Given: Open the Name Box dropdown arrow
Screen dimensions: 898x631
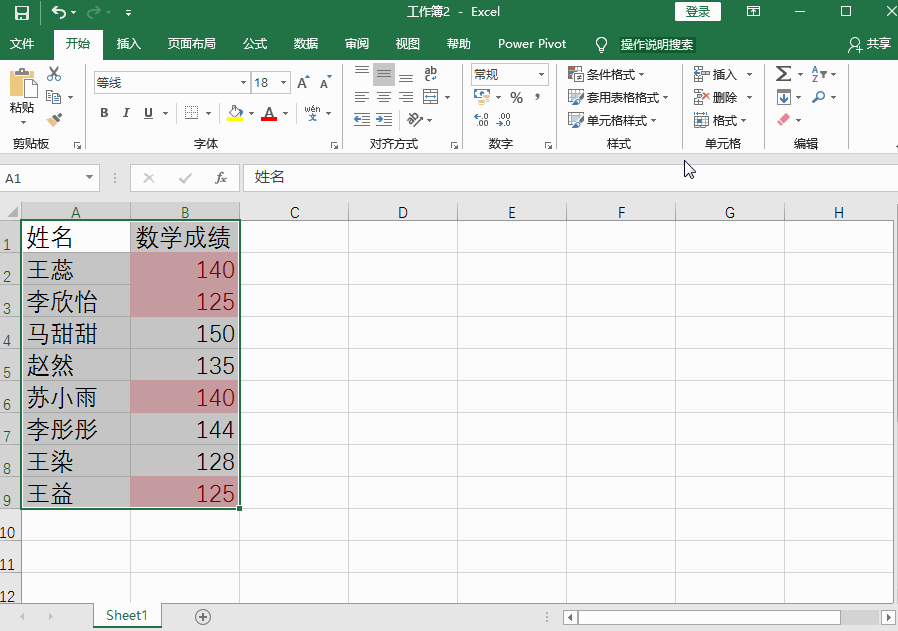Looking at the screenshot, I should click(89, 178).
